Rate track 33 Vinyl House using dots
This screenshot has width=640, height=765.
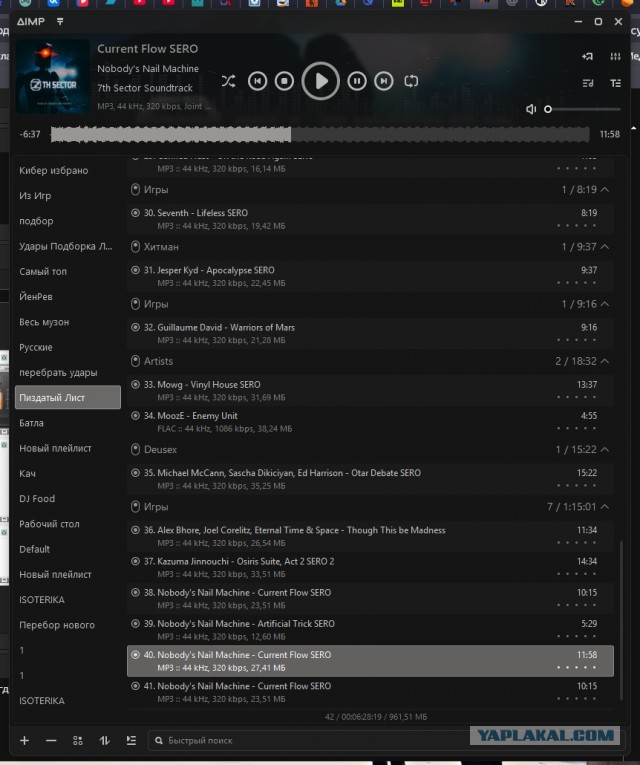[x=576, y=397]
